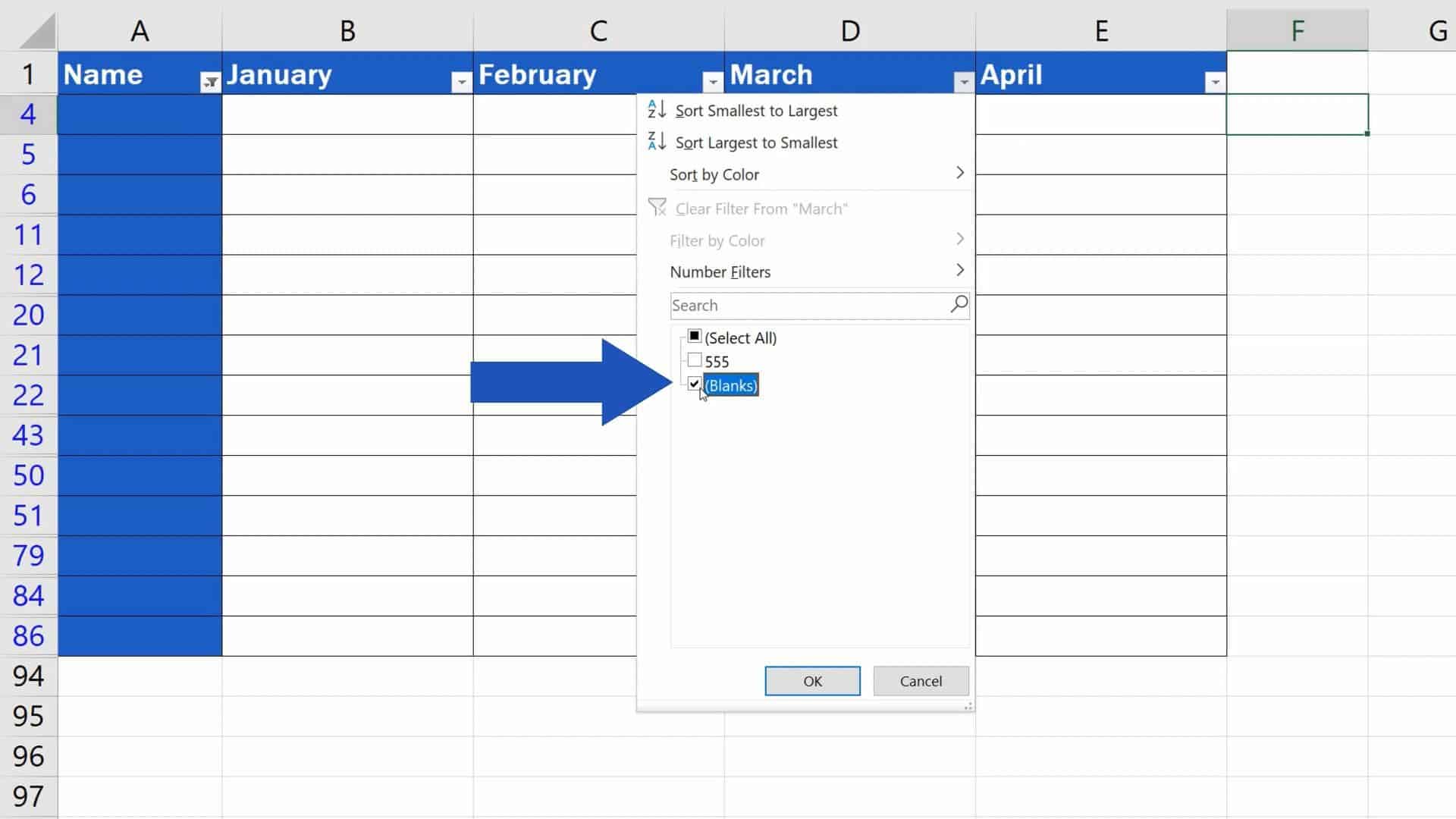The width and height of the screenshot is (1456, 819).
Task: Click inside the filter Search field
Action: coord(796,305)
